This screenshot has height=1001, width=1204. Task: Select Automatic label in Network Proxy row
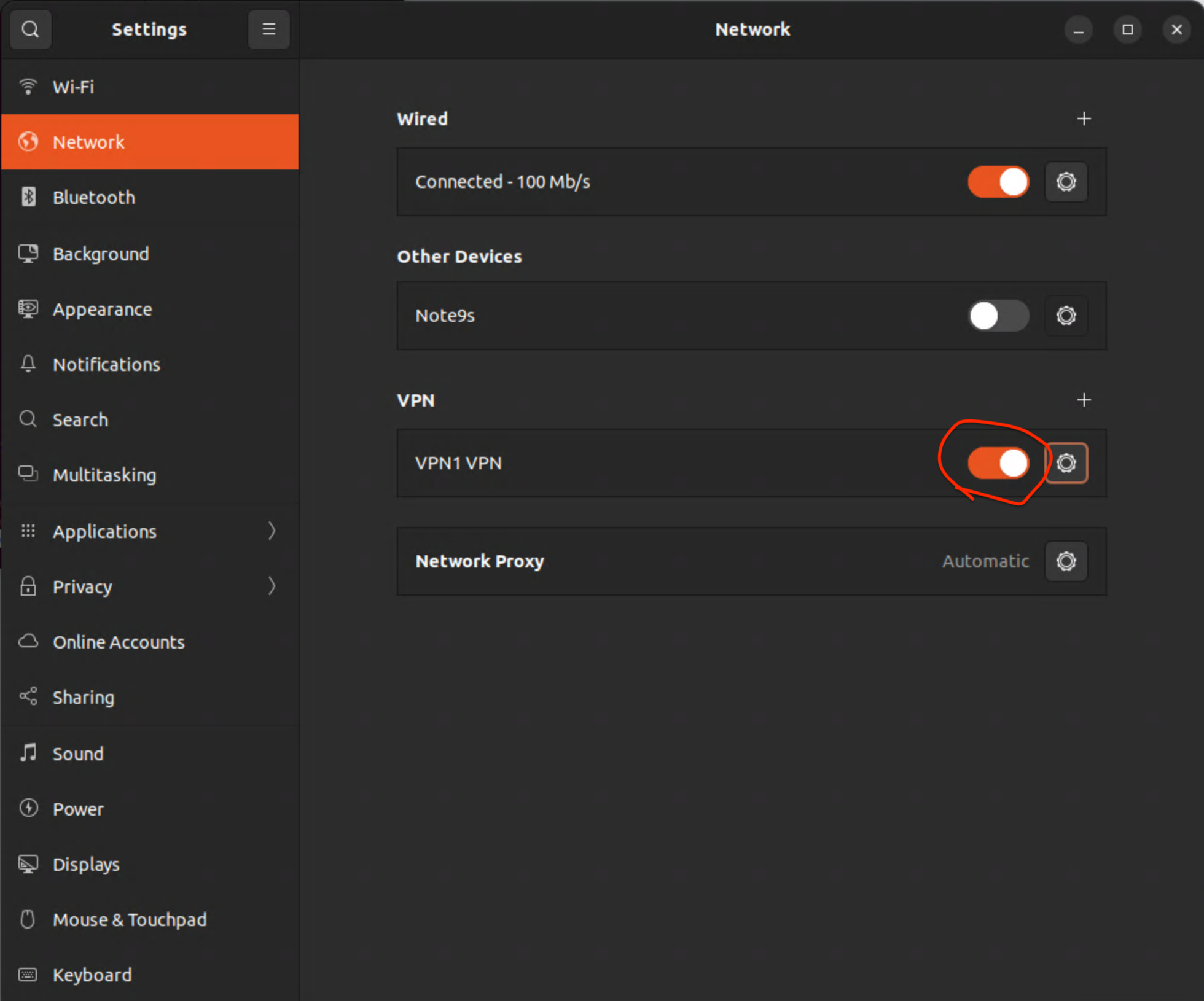985,561
